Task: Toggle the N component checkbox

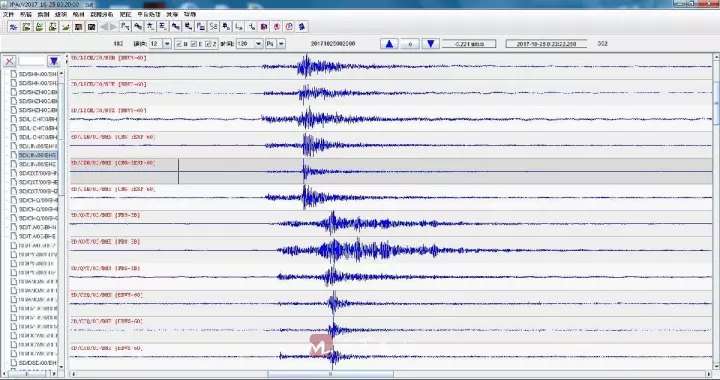Action: (179, 44)
